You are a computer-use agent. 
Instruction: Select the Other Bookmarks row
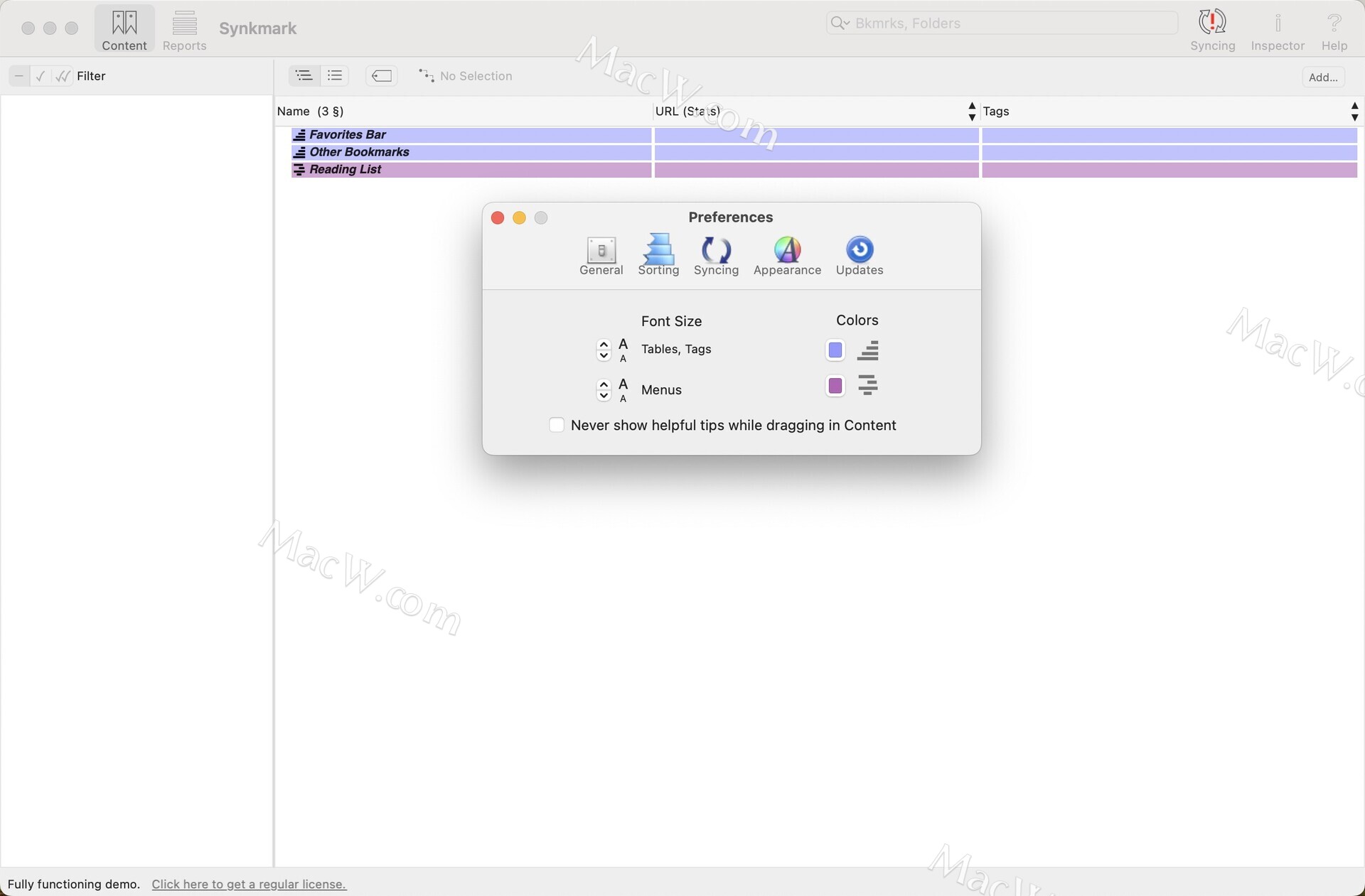(x=824, y=152)
